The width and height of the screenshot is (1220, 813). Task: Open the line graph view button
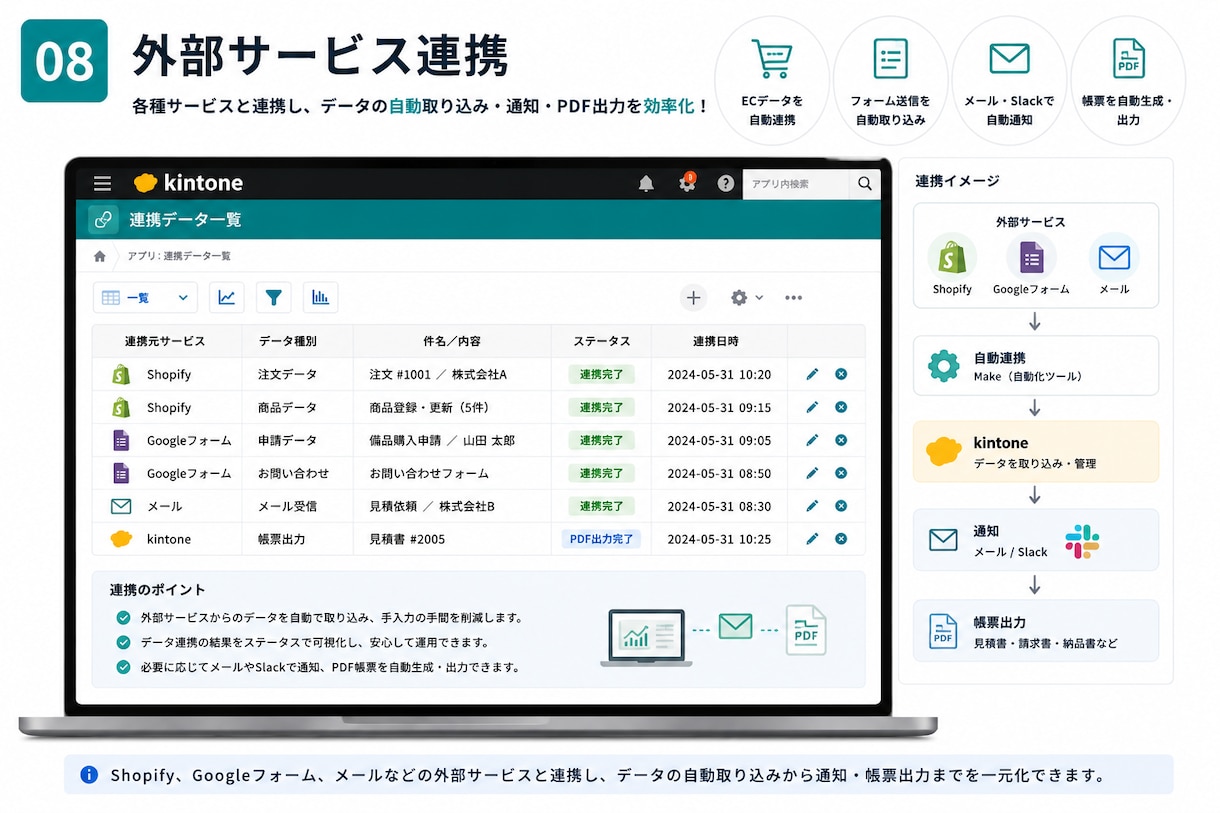click(x=227, y=297)
